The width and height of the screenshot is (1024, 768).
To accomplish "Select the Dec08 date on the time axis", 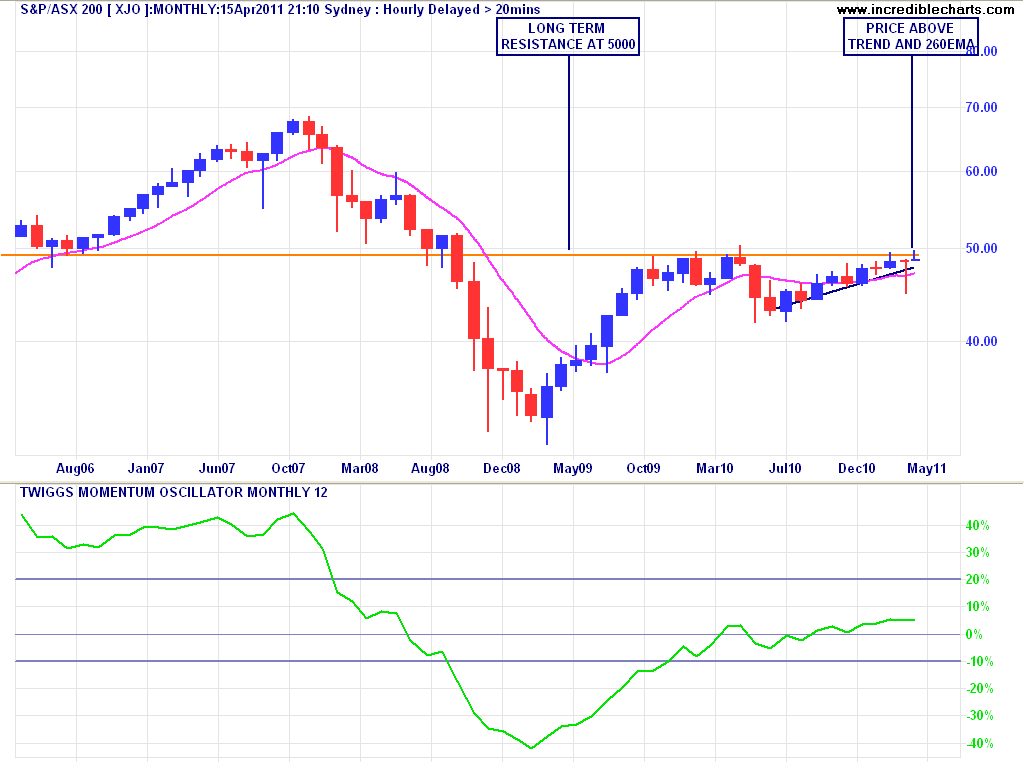I will (501, 468).
